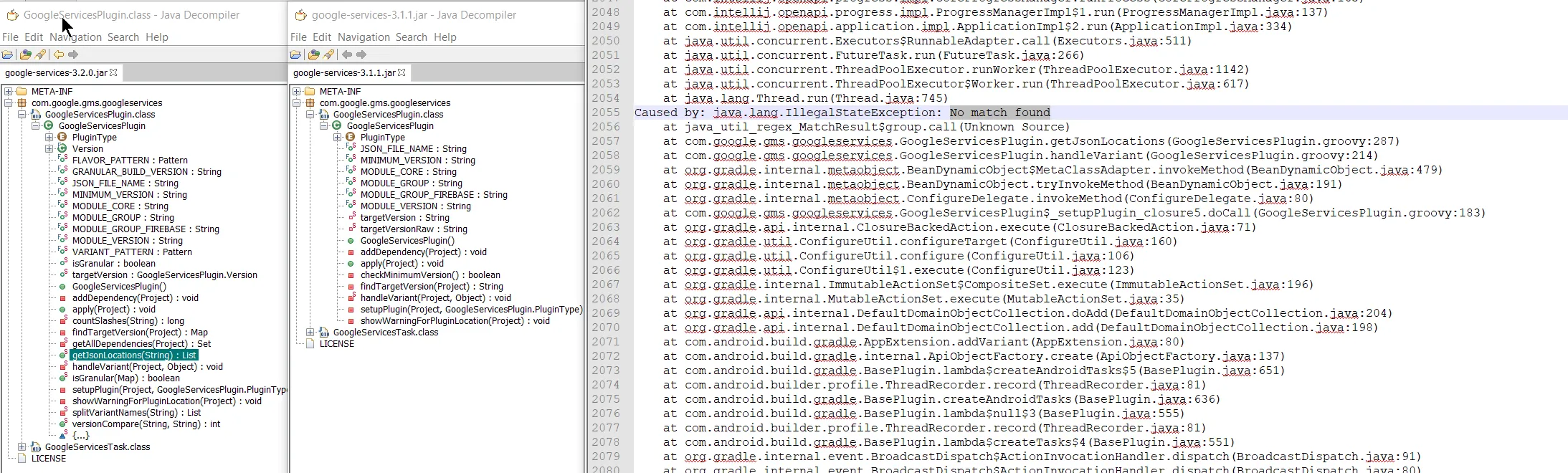The image size is (1568, 473).
Task: Expand GoogleServicesTask.class in 3.2.0 tree
Action: (x=22, y=446)
